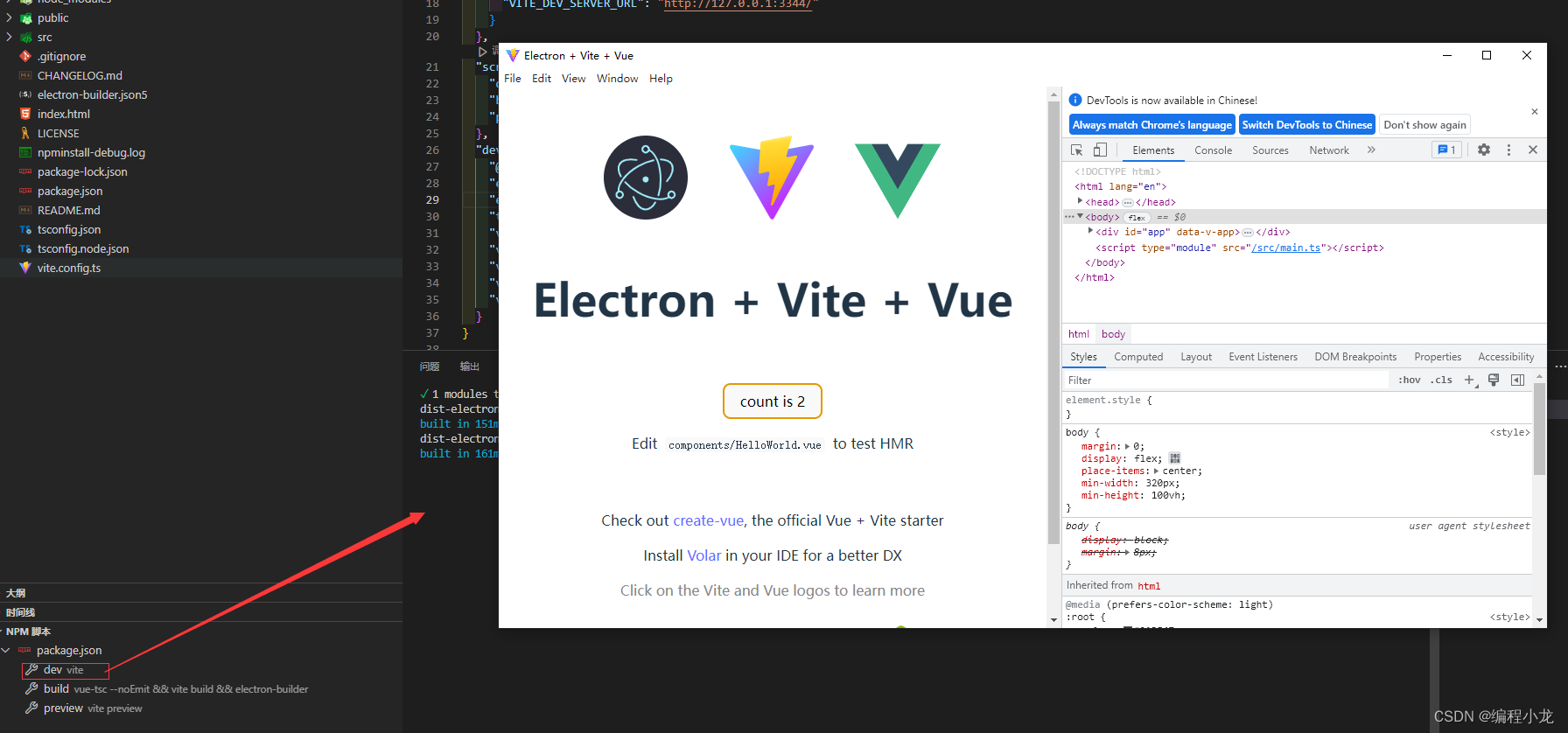Click the Electron logo in the app window
The width and height of the screenshot is (1568, 733).
pos(646,178)
